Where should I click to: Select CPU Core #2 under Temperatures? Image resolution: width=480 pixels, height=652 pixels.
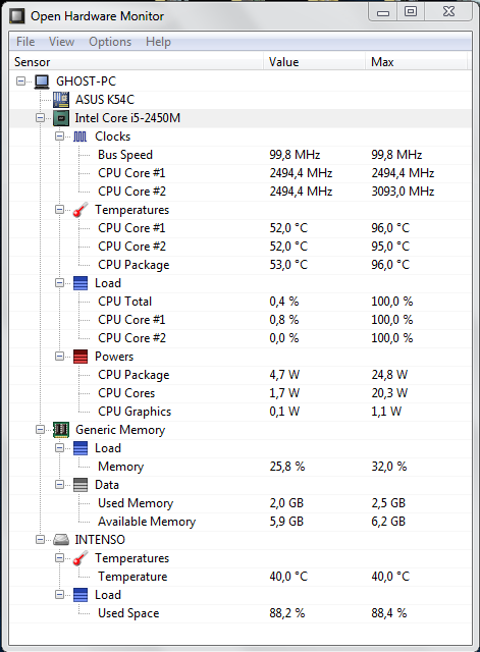pyautogui.click(x=240, y=246)
